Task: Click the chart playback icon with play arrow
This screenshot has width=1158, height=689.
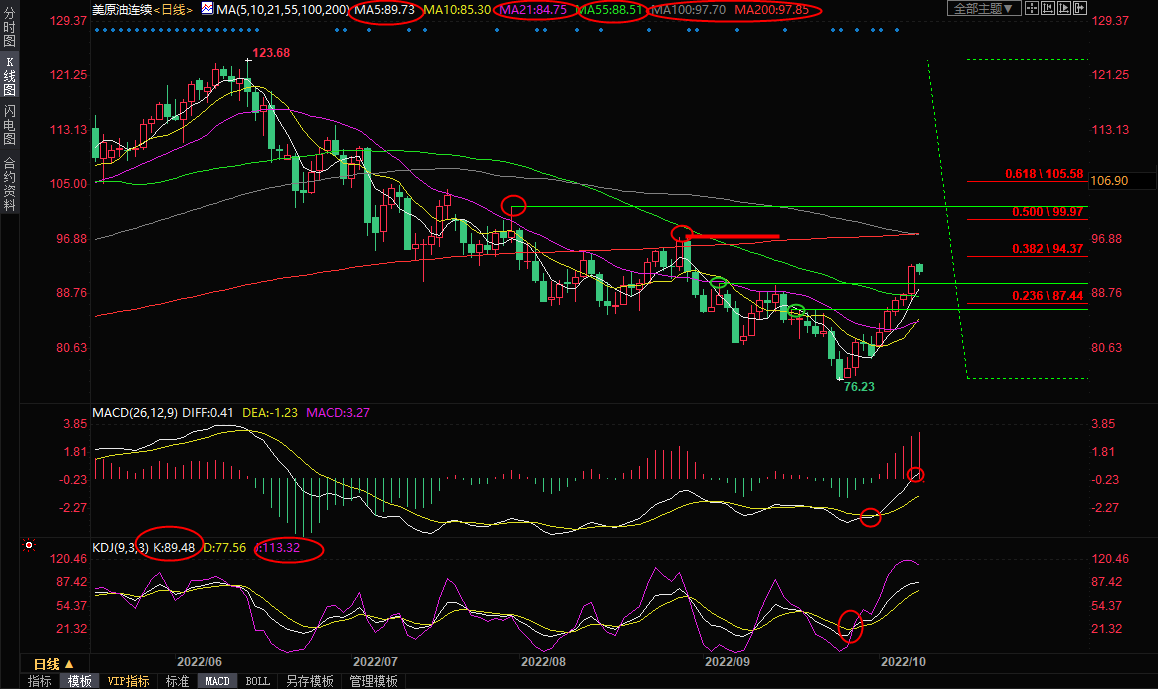Action: click(1064, 8)
